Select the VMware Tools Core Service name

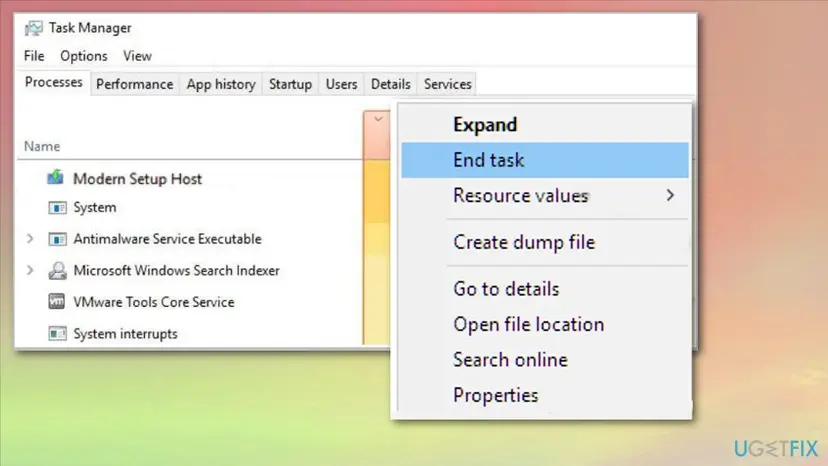(154, 302)
